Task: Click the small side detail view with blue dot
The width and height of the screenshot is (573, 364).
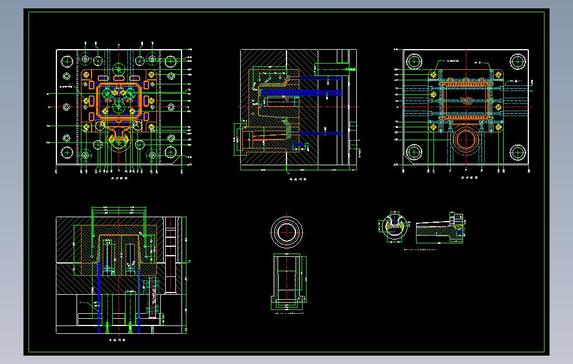Action: point(441,228)
